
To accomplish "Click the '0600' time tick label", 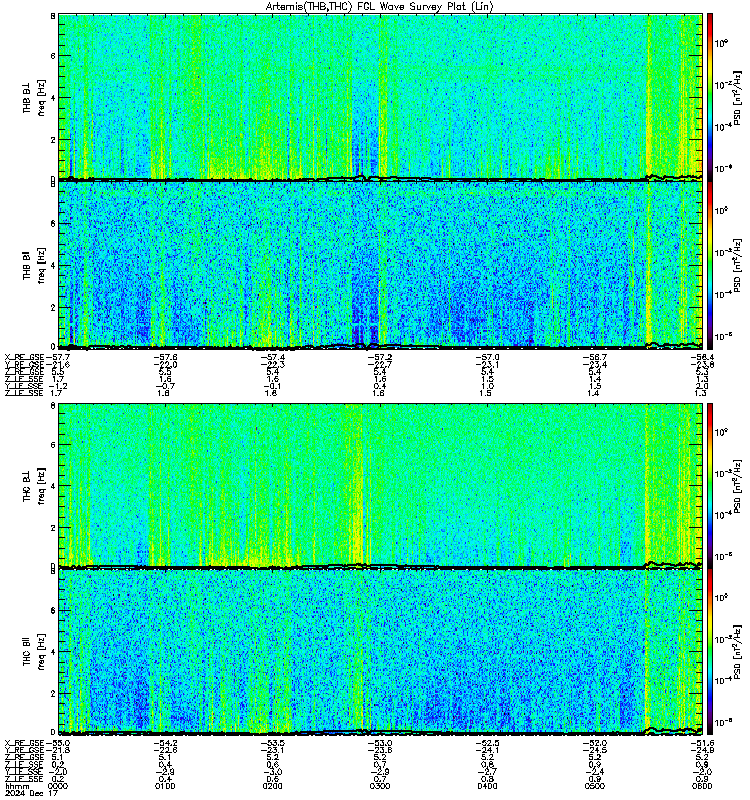I will tap(702, 786).
